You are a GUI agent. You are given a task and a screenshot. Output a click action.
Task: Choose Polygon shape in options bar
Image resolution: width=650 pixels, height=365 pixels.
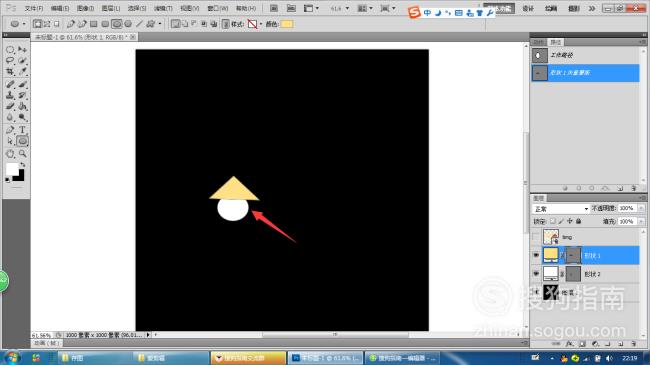(128, 24)
